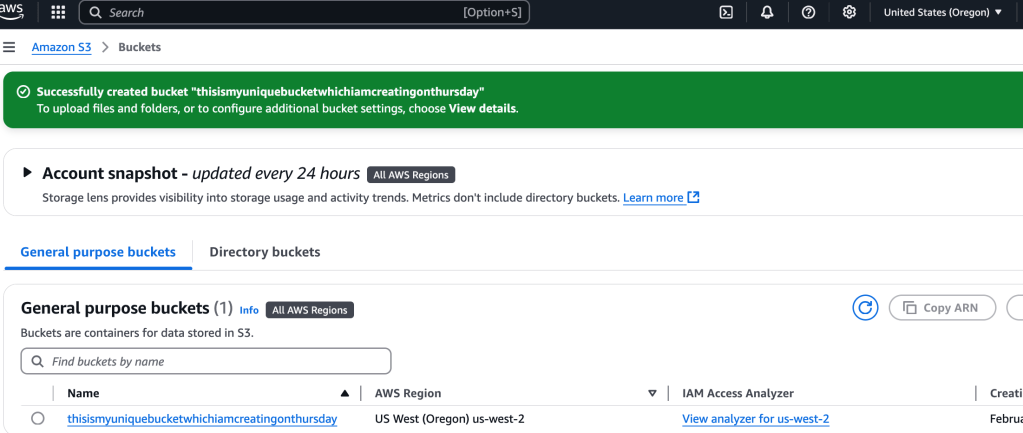This screenshot has height=433, width=1023.
Task: Open the thisismyuniquebucketwhichiamcreatingonthursday bucket link
Action: (202, 419)
